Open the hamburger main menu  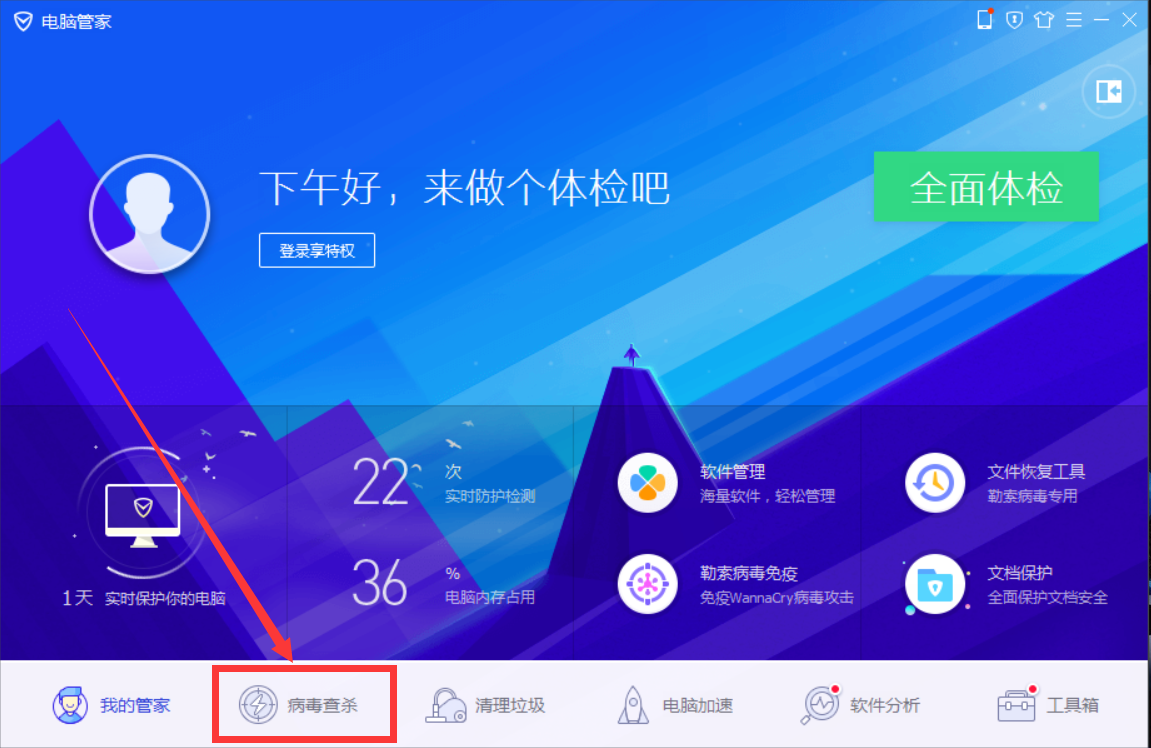[1074, 20]
